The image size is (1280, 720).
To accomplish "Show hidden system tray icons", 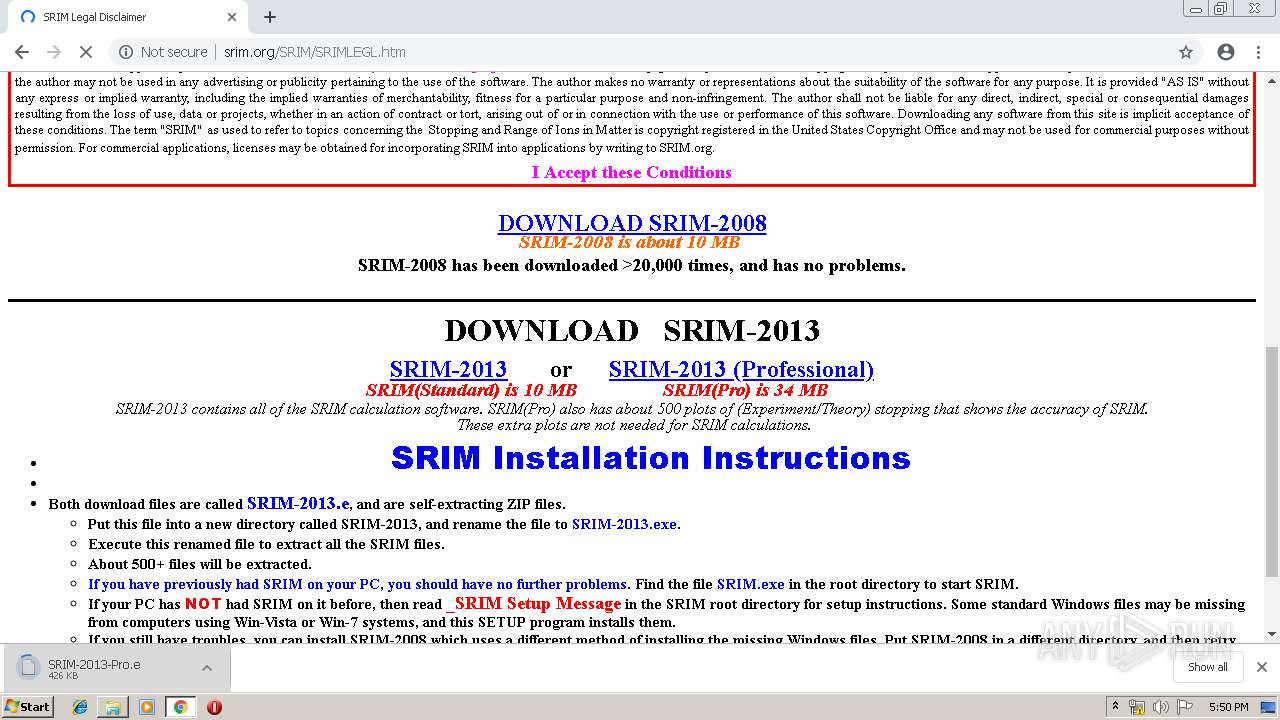I will pos(1115,707).
